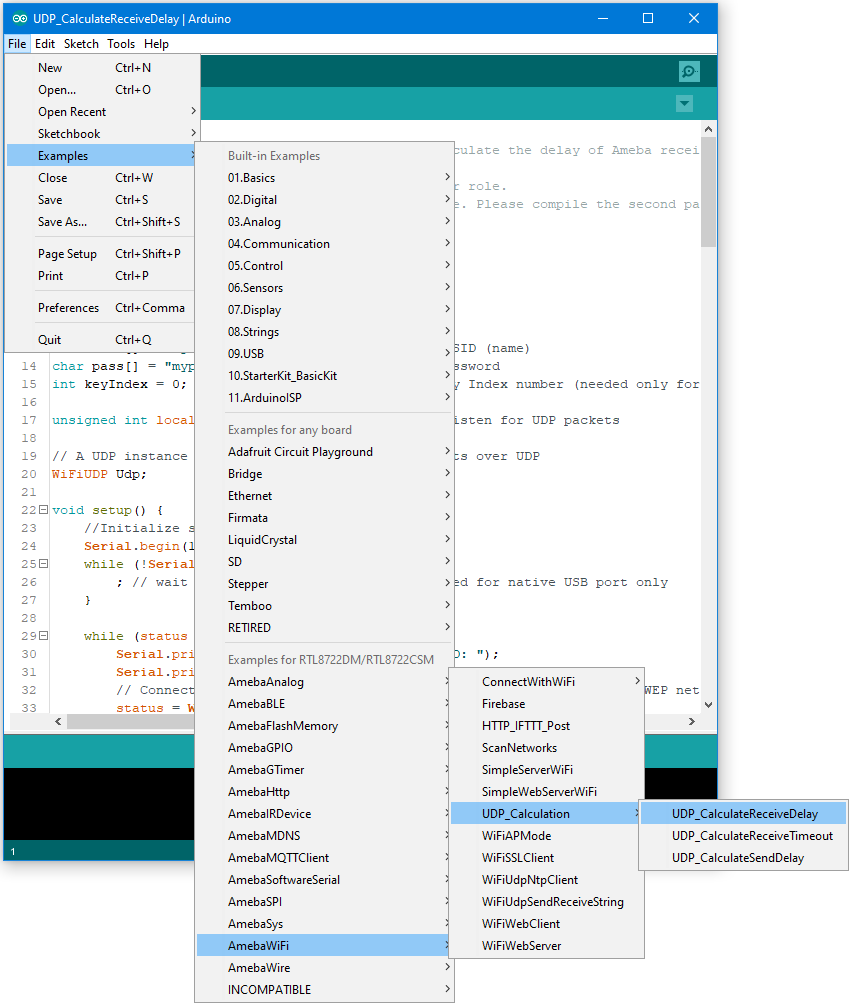Select Print in File menu

point(101,275)
